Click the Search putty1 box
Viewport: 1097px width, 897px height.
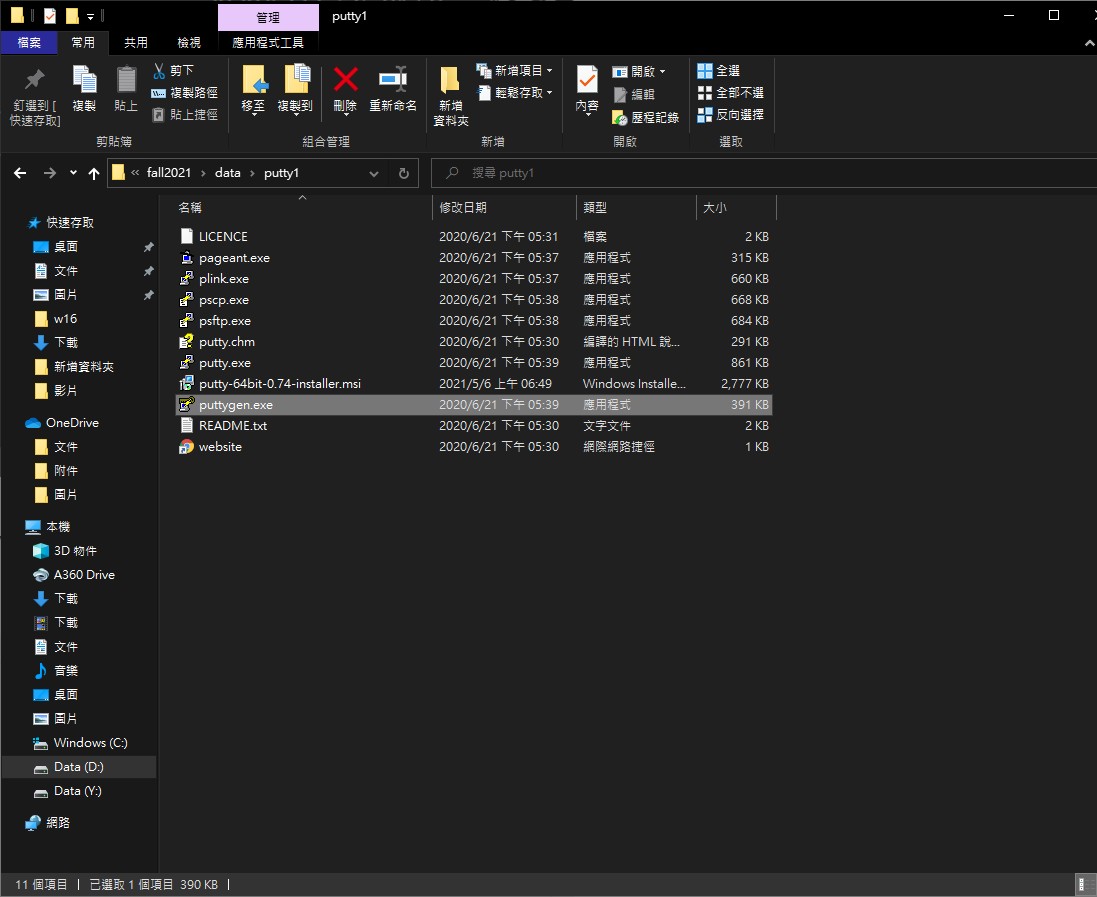click(763, 173)
